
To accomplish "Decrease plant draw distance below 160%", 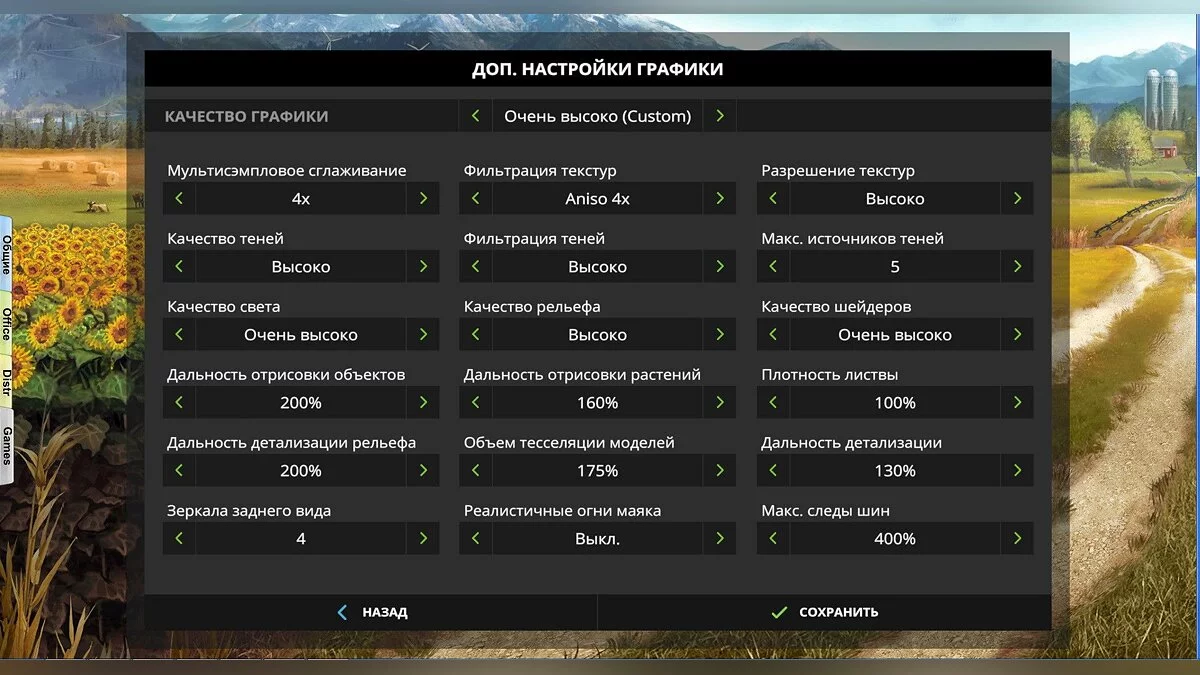I will [476, 402].
